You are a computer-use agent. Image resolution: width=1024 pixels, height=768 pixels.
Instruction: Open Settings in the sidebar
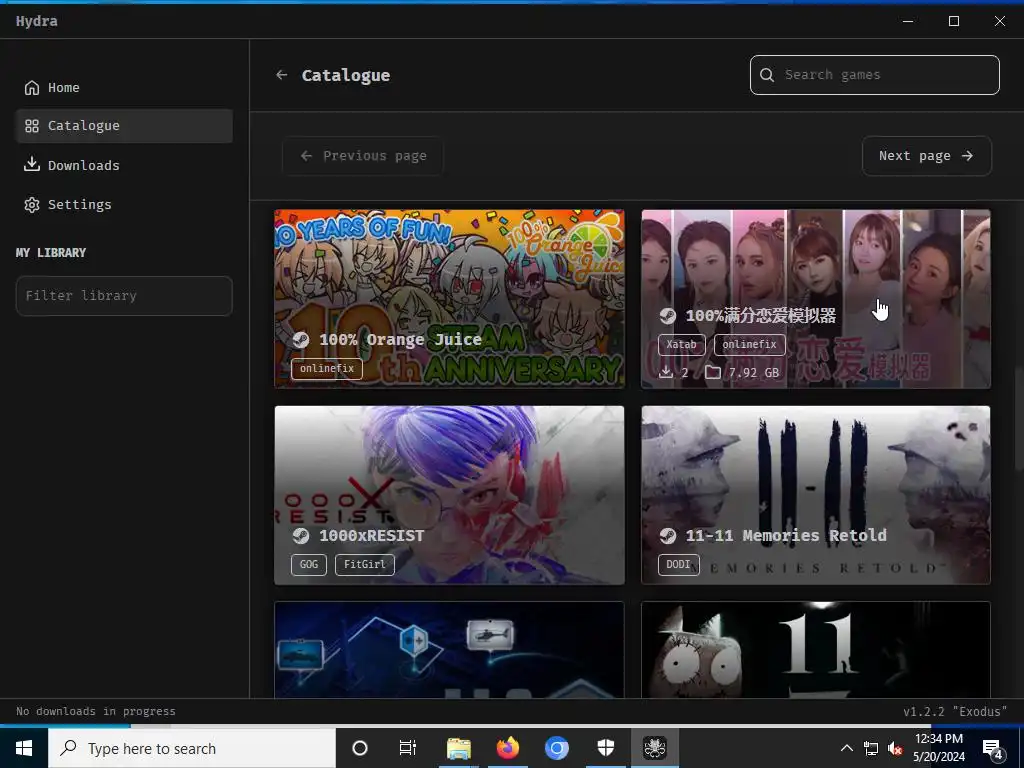[124, 204]
